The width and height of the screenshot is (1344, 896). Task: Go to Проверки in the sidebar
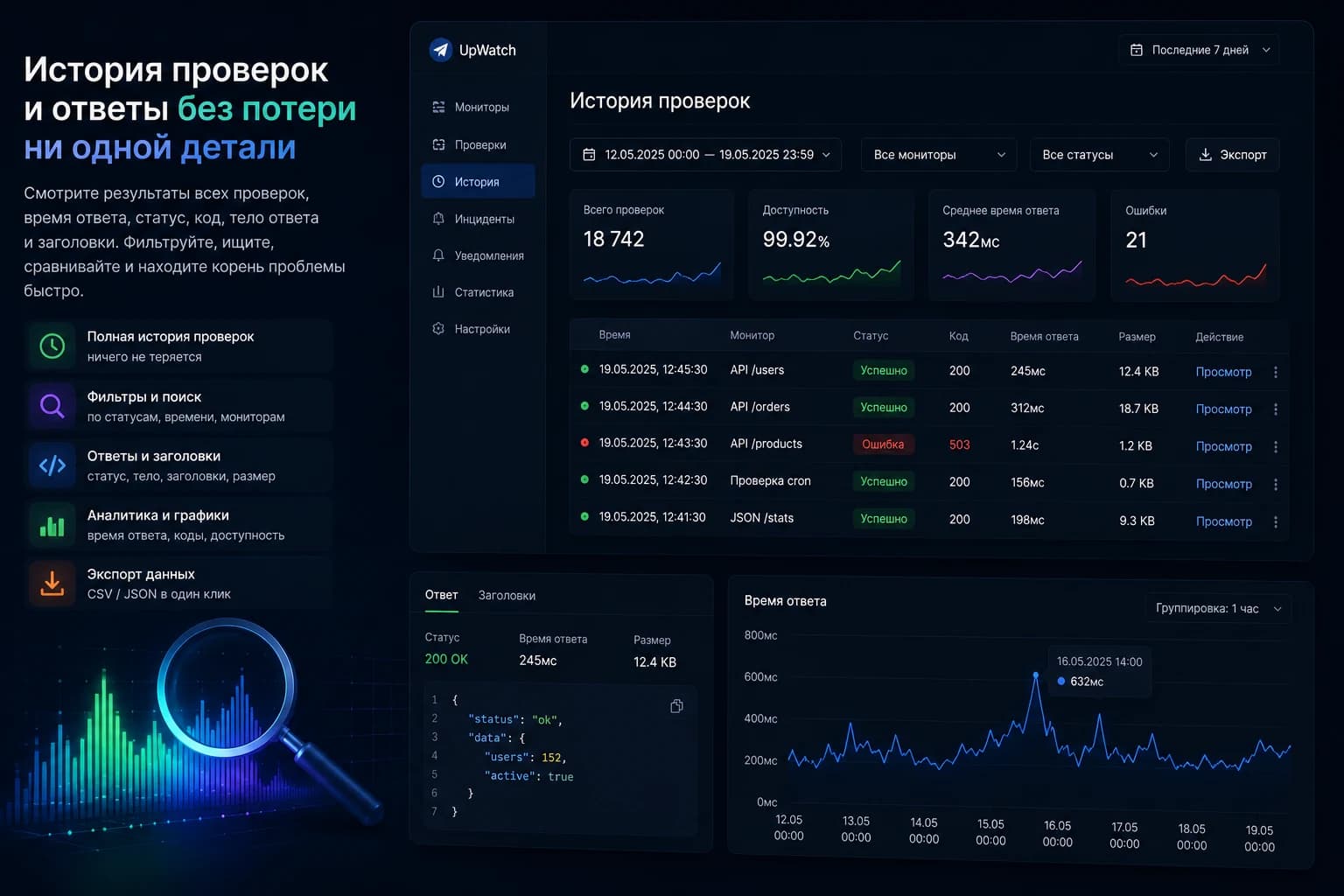[478, 144]
